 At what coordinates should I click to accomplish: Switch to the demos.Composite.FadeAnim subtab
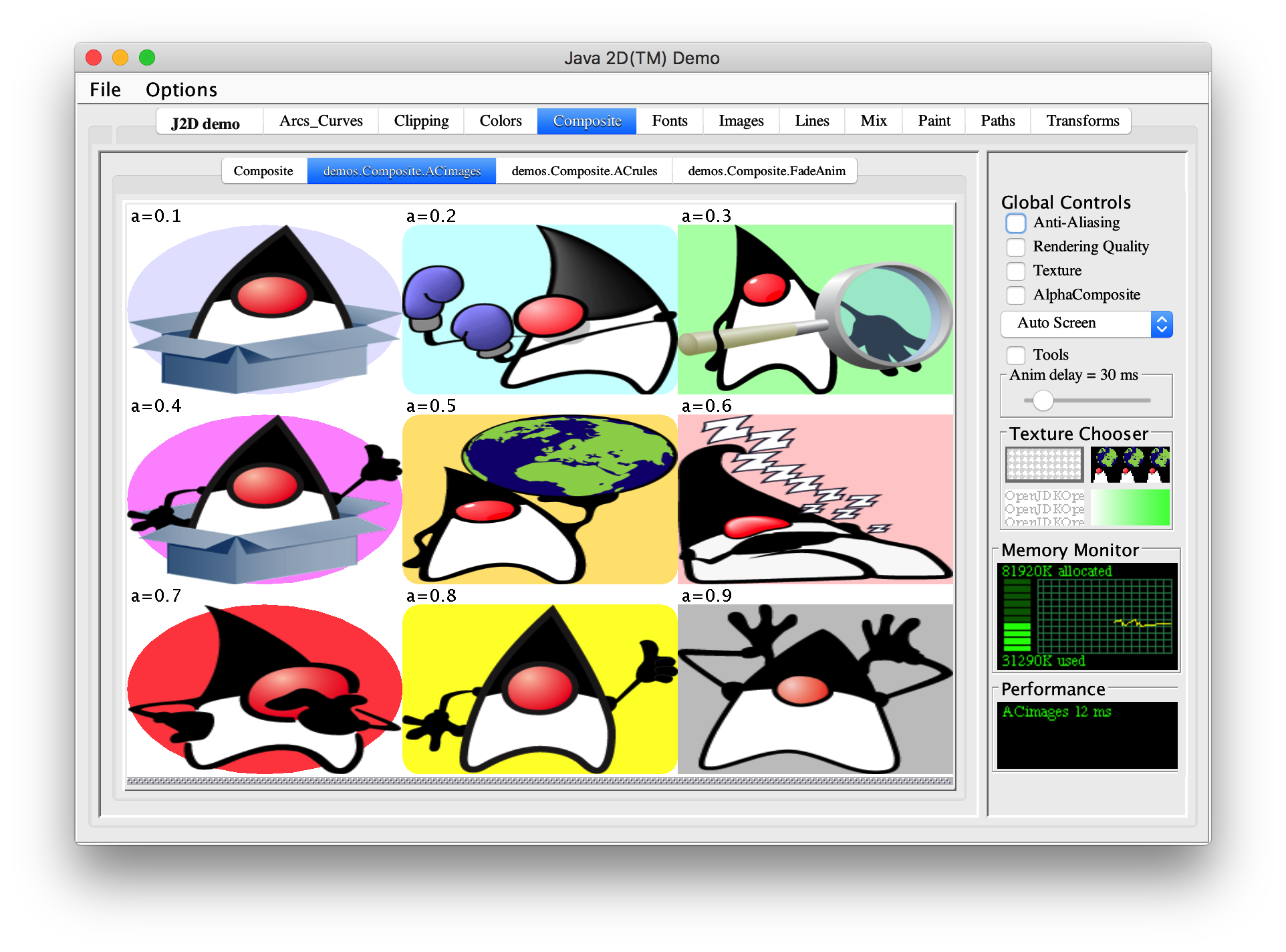point(766,171)
